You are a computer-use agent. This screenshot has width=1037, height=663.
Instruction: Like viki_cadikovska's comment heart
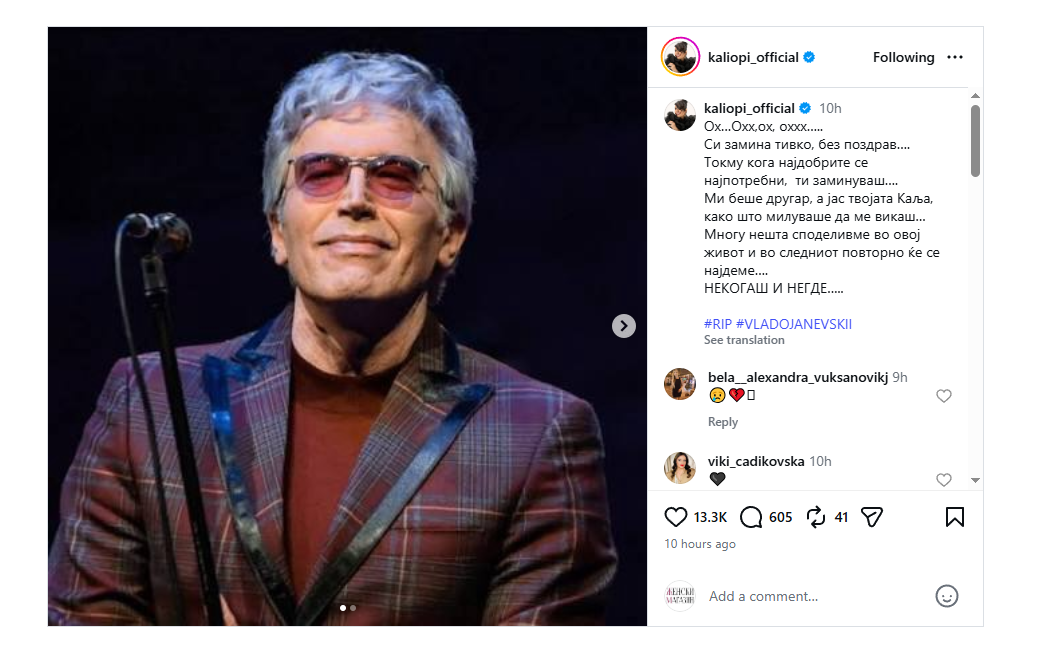pos(944,480)
